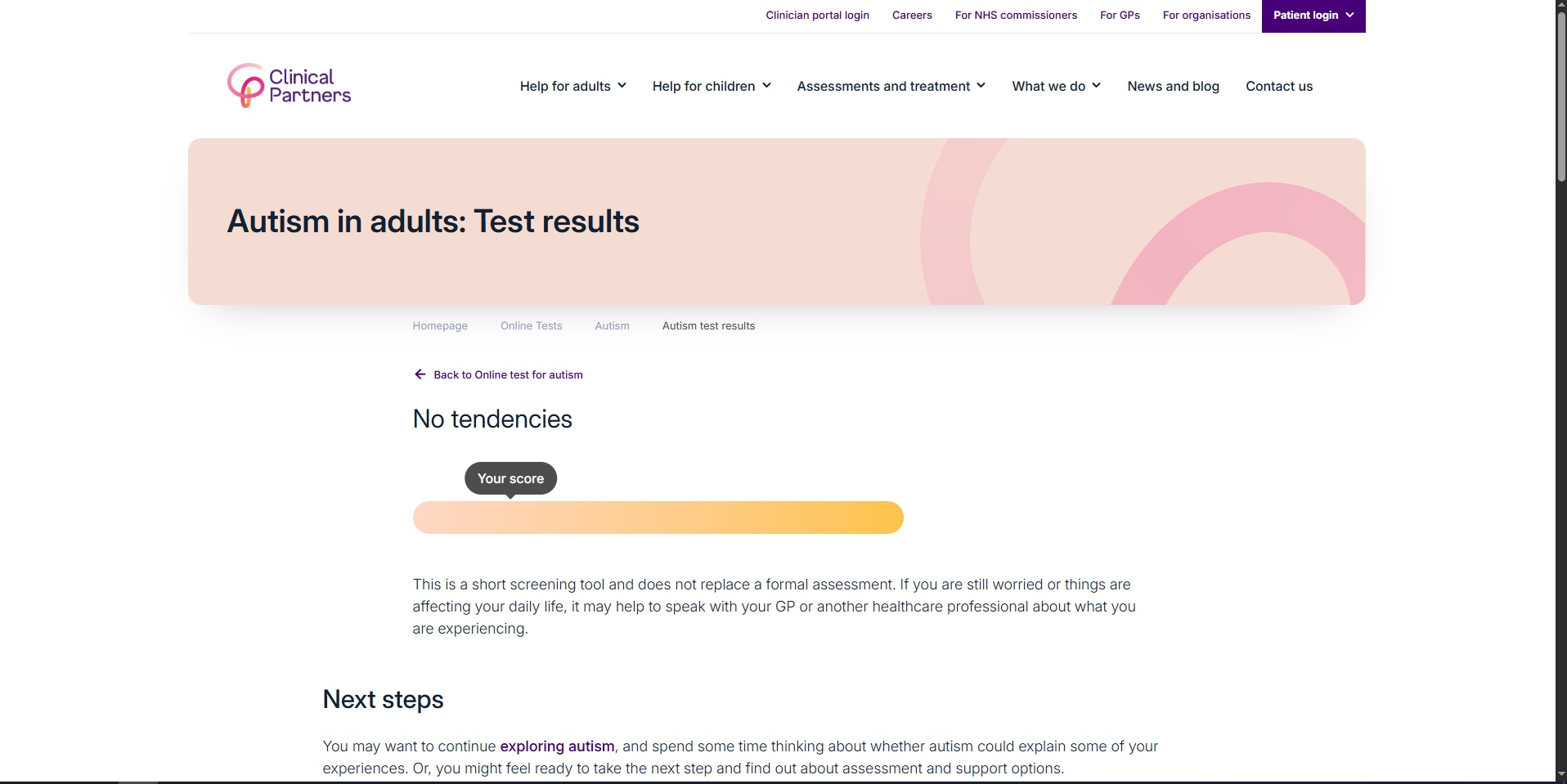
Task: Click the back arrow icon
Action: click(x=420, y=374)
